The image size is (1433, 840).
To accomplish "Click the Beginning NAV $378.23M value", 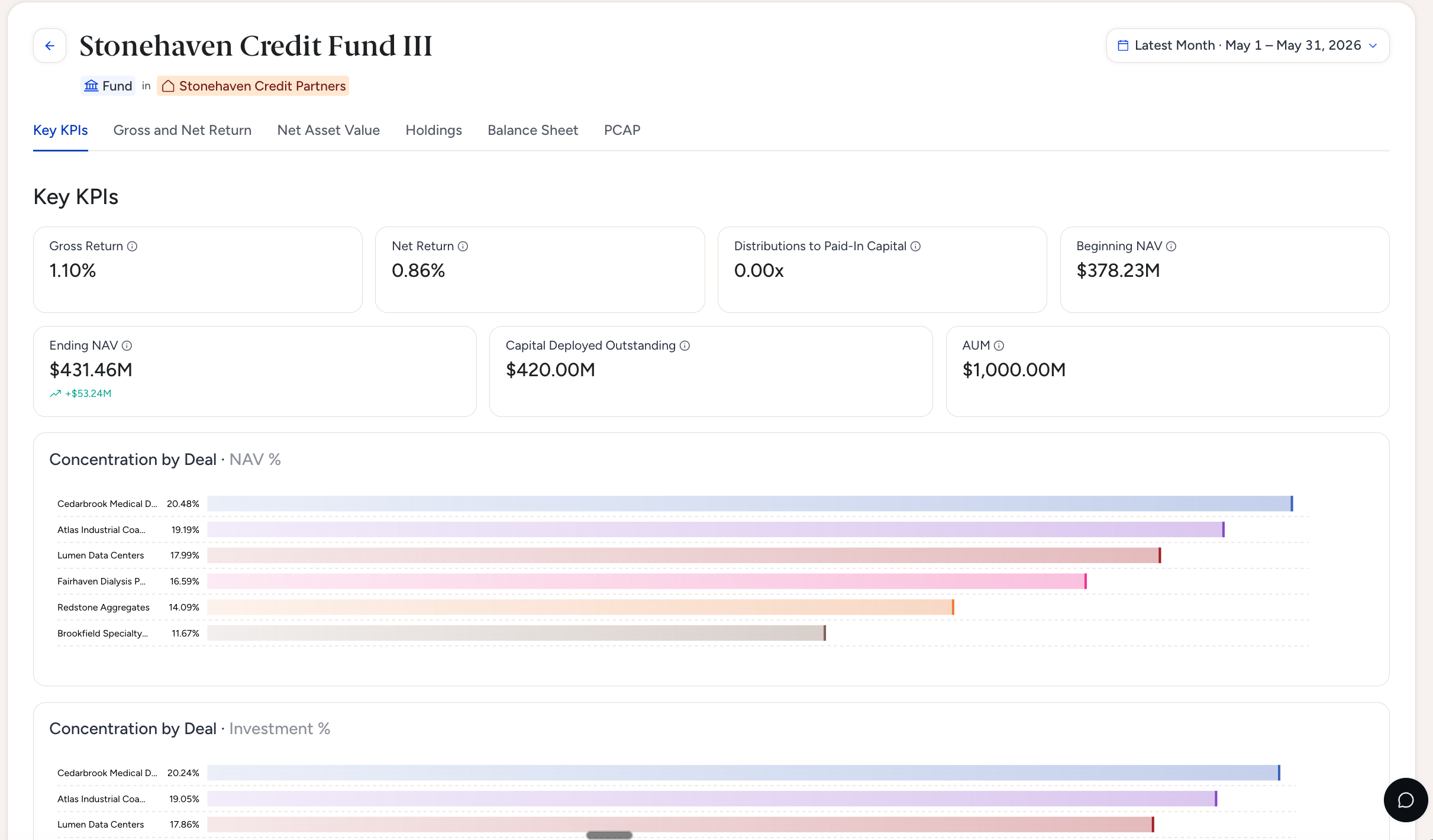I will (1118, 270).
